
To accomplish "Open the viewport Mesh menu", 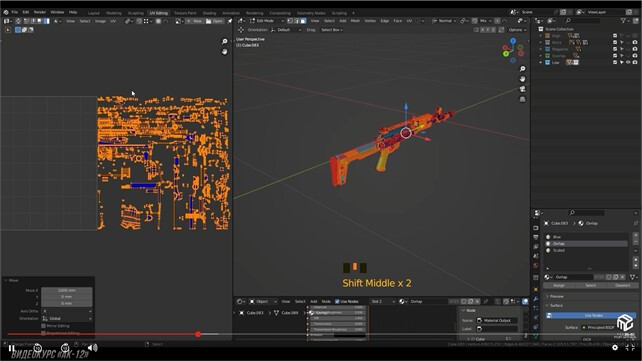I will tap(355, 21).
